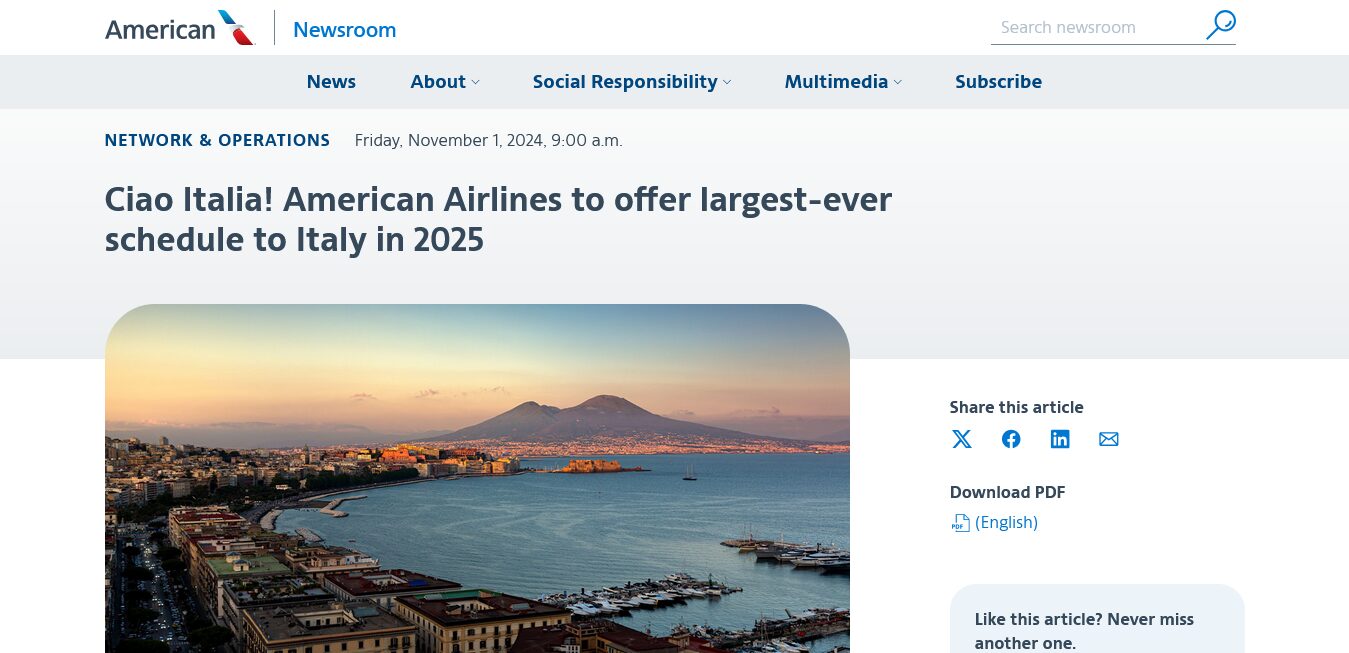Click the PDF file icon
1349x653 pixels.
click(x=960, y=523)
